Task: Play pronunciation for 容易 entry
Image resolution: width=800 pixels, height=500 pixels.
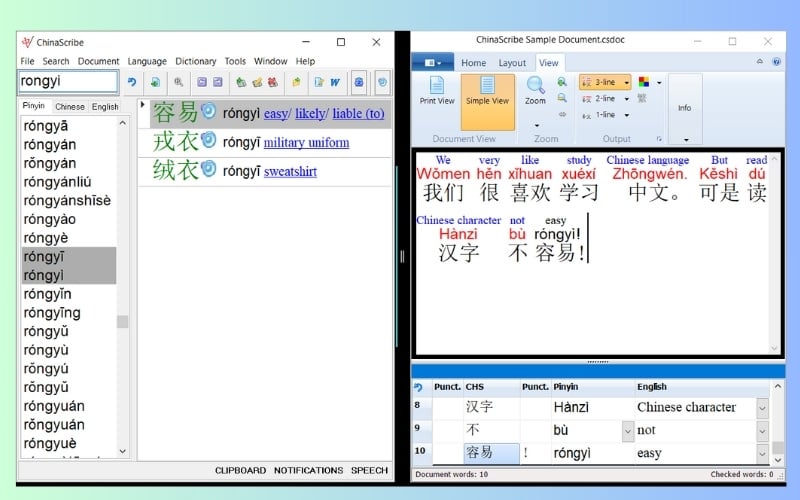Action: point(208,111)
